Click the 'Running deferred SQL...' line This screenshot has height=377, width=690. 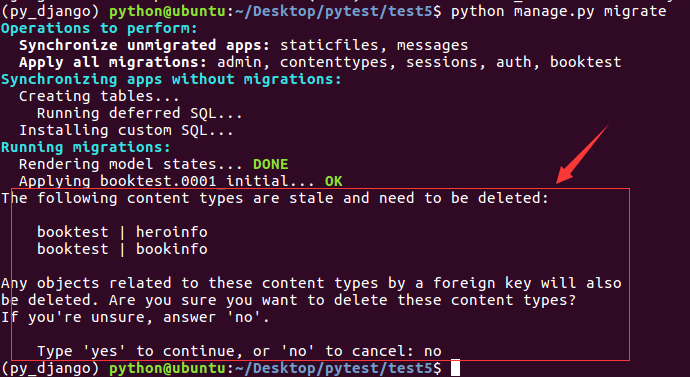click(139, 113)
